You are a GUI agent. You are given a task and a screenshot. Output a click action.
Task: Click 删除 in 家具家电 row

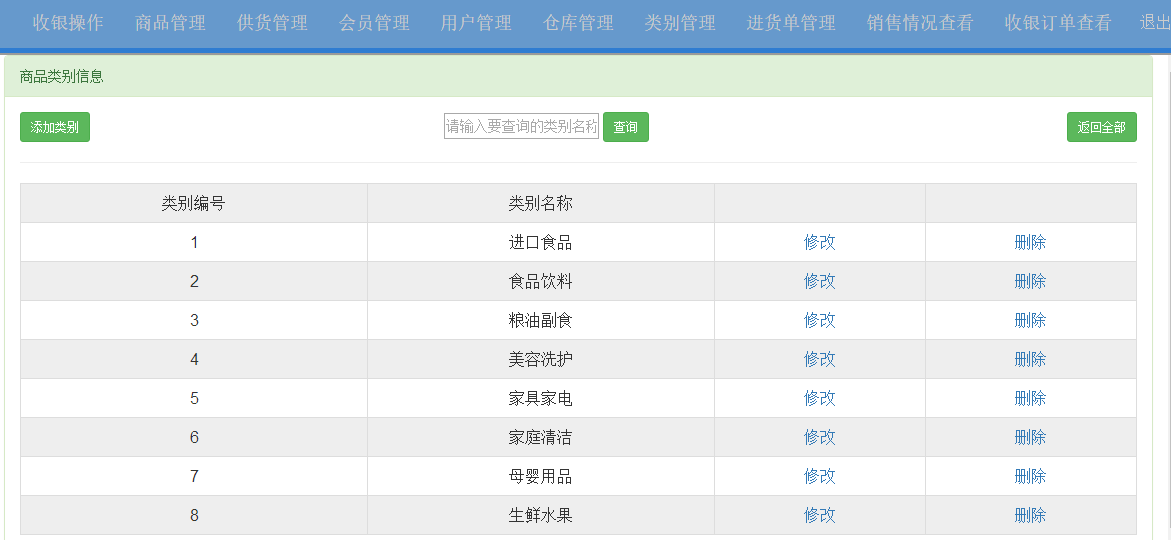(x=1030, y=398)
